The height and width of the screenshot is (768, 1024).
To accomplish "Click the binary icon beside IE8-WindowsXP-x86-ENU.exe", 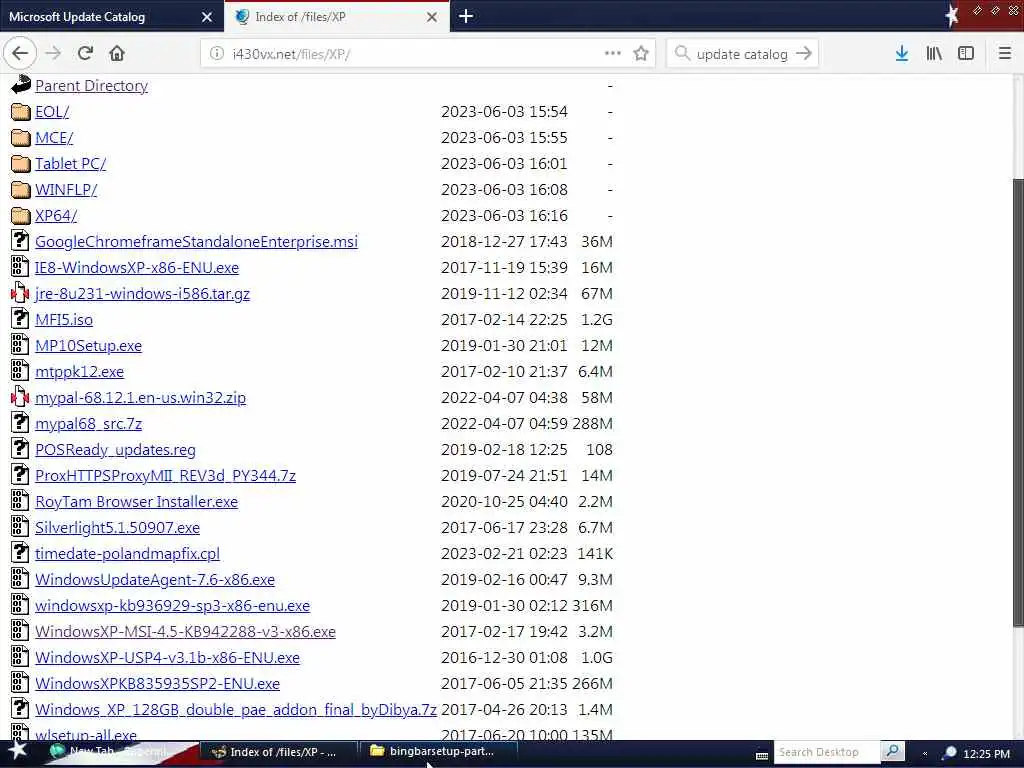I will 20,267.
